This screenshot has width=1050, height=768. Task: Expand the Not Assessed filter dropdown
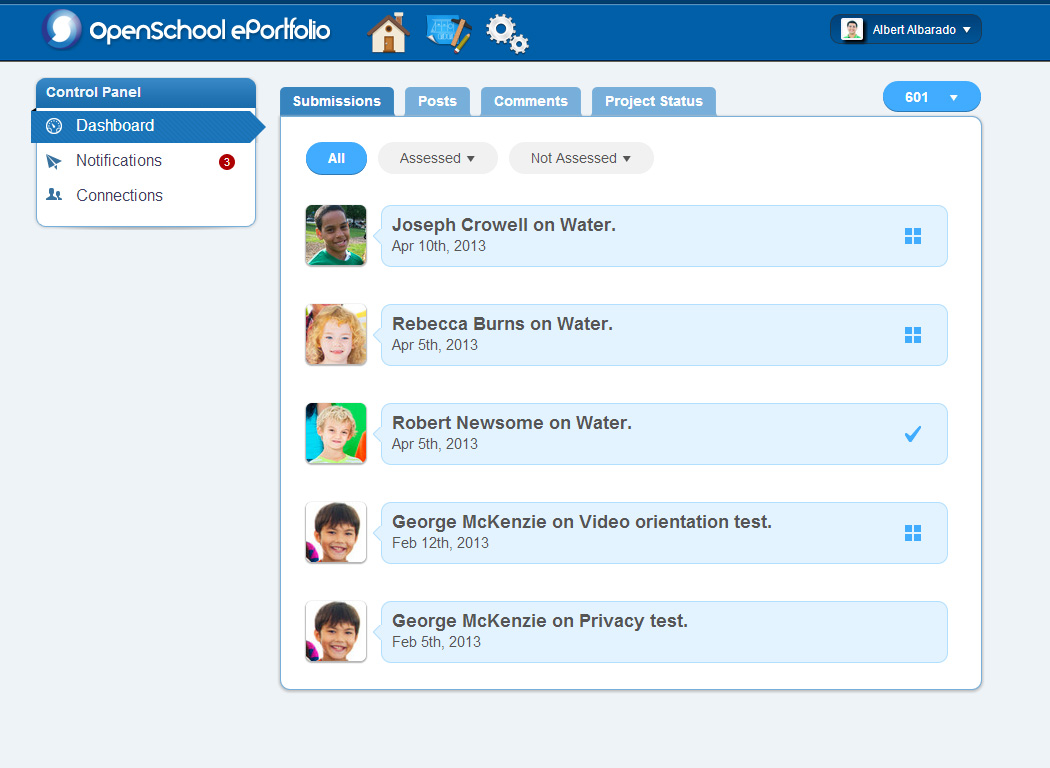(x=581, y=158)
